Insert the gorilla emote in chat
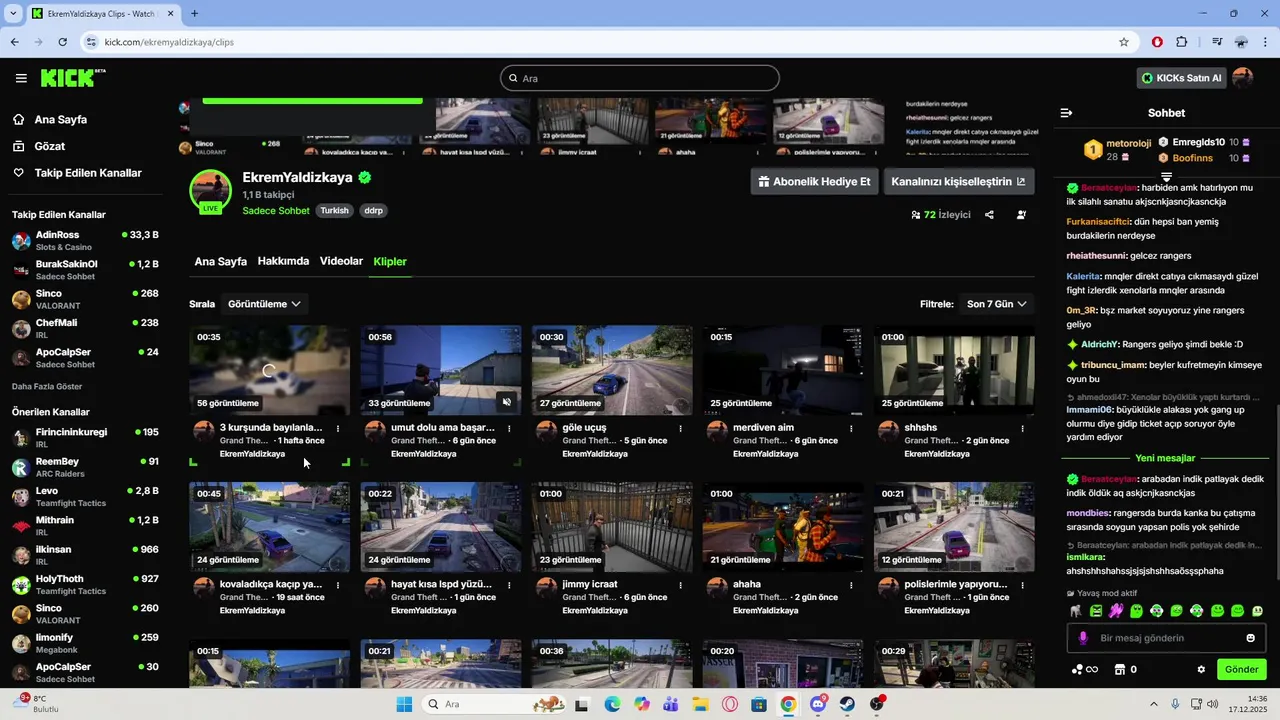The height and width of the screenshot is (720, 1280). click(x=1075, y=611)
